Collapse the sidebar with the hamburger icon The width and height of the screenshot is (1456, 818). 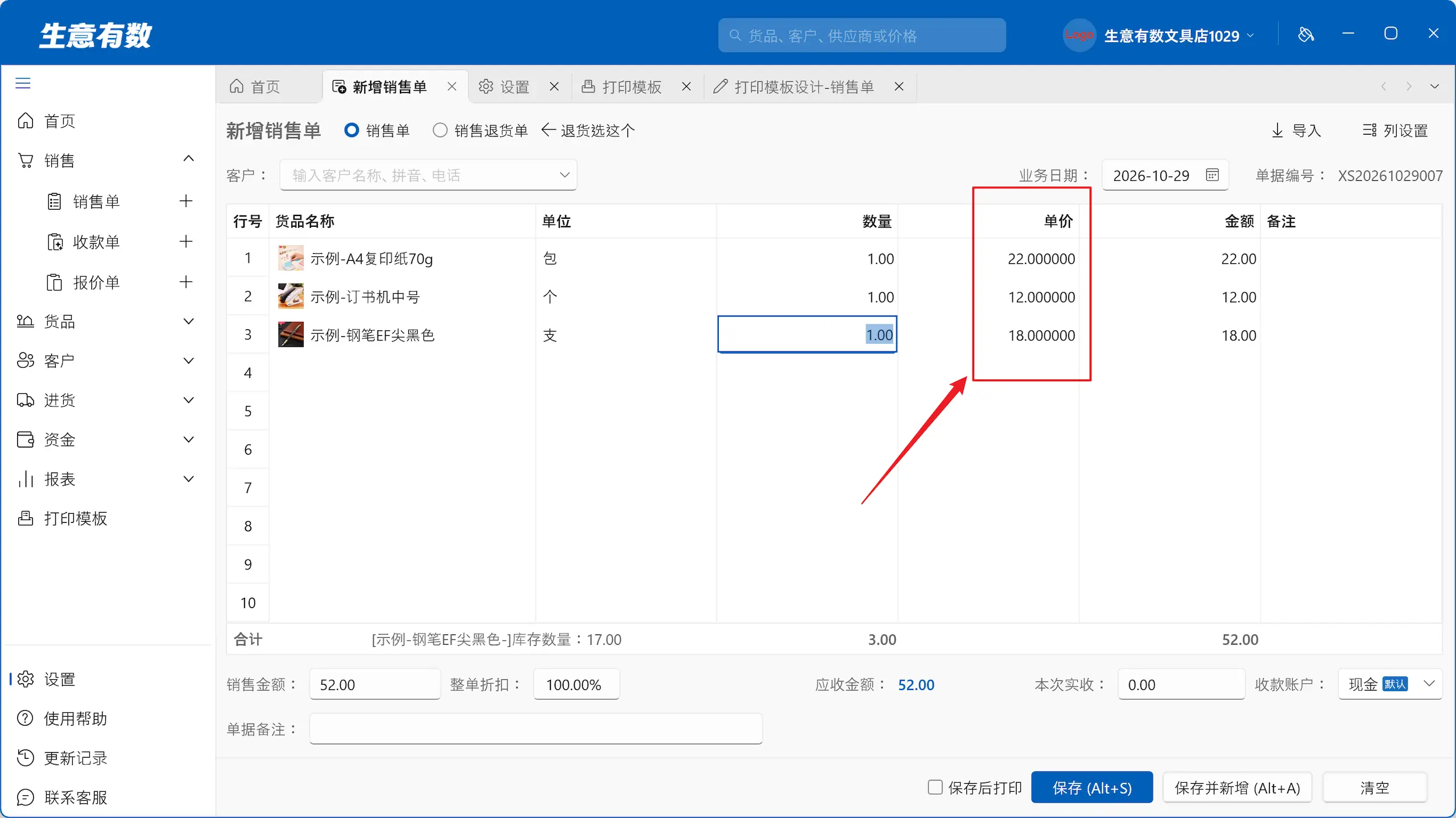(x=23, y=83)
